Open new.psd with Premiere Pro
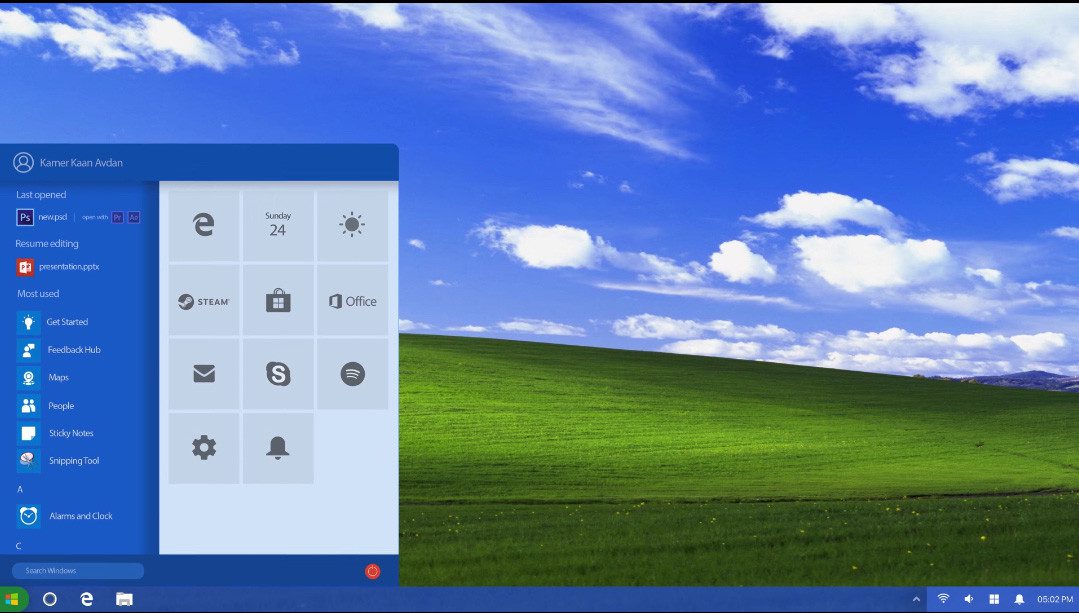 tap(117, 216)
